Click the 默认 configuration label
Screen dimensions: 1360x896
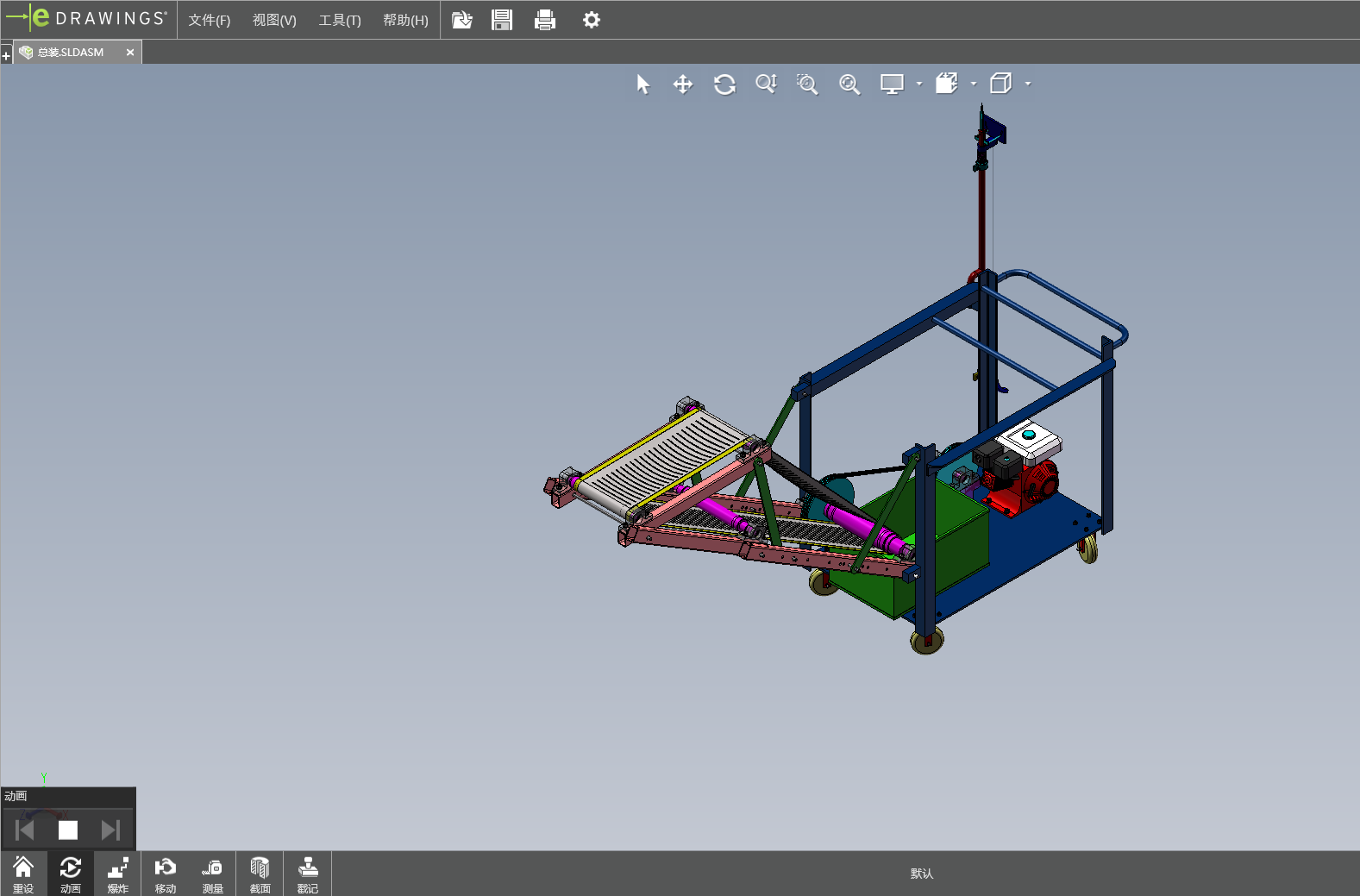pyautogui.click(x=922, y=874)
